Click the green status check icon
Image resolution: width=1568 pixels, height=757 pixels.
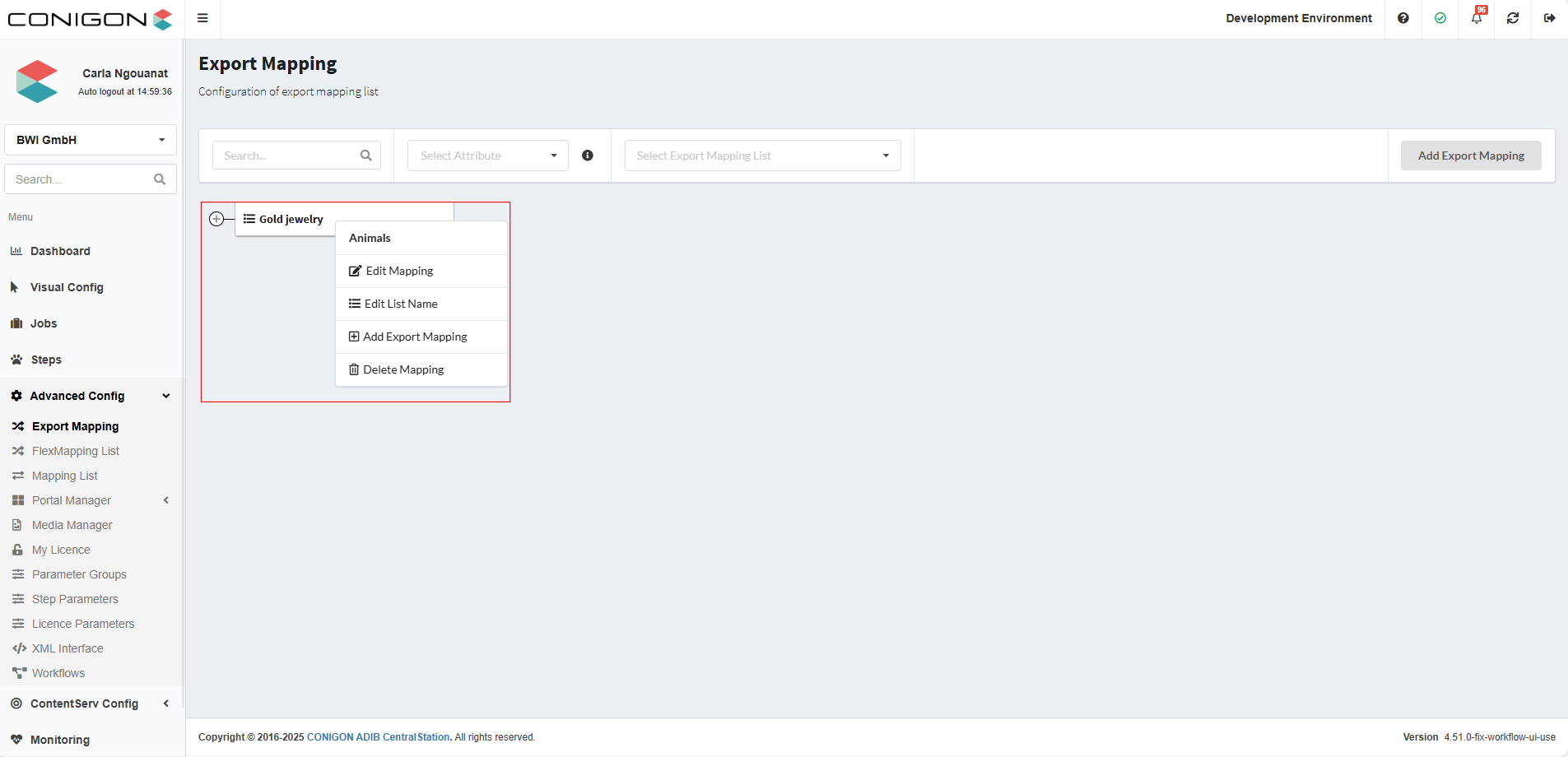1440,18
